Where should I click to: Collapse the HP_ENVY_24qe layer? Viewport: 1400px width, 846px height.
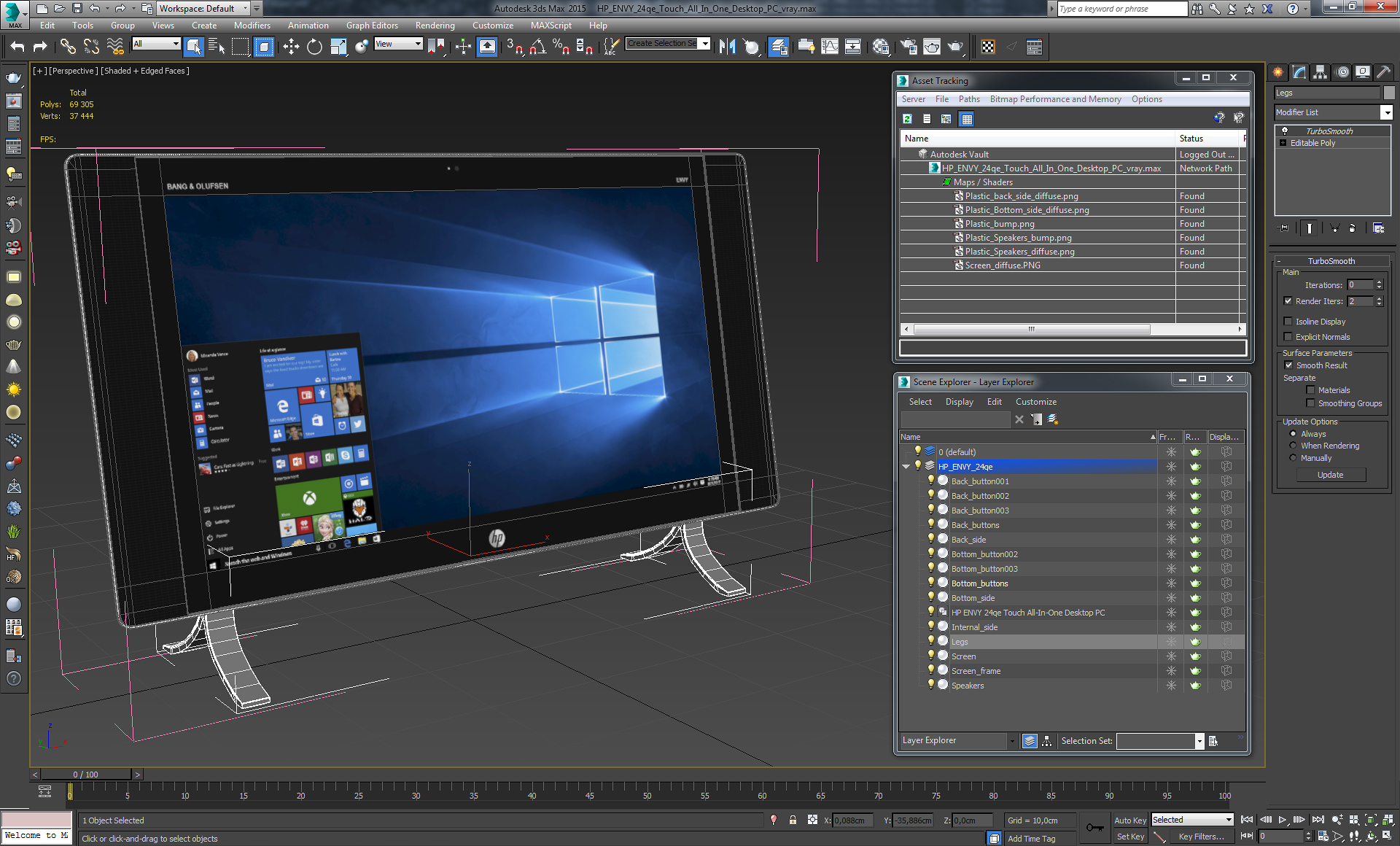click(906, 467)
